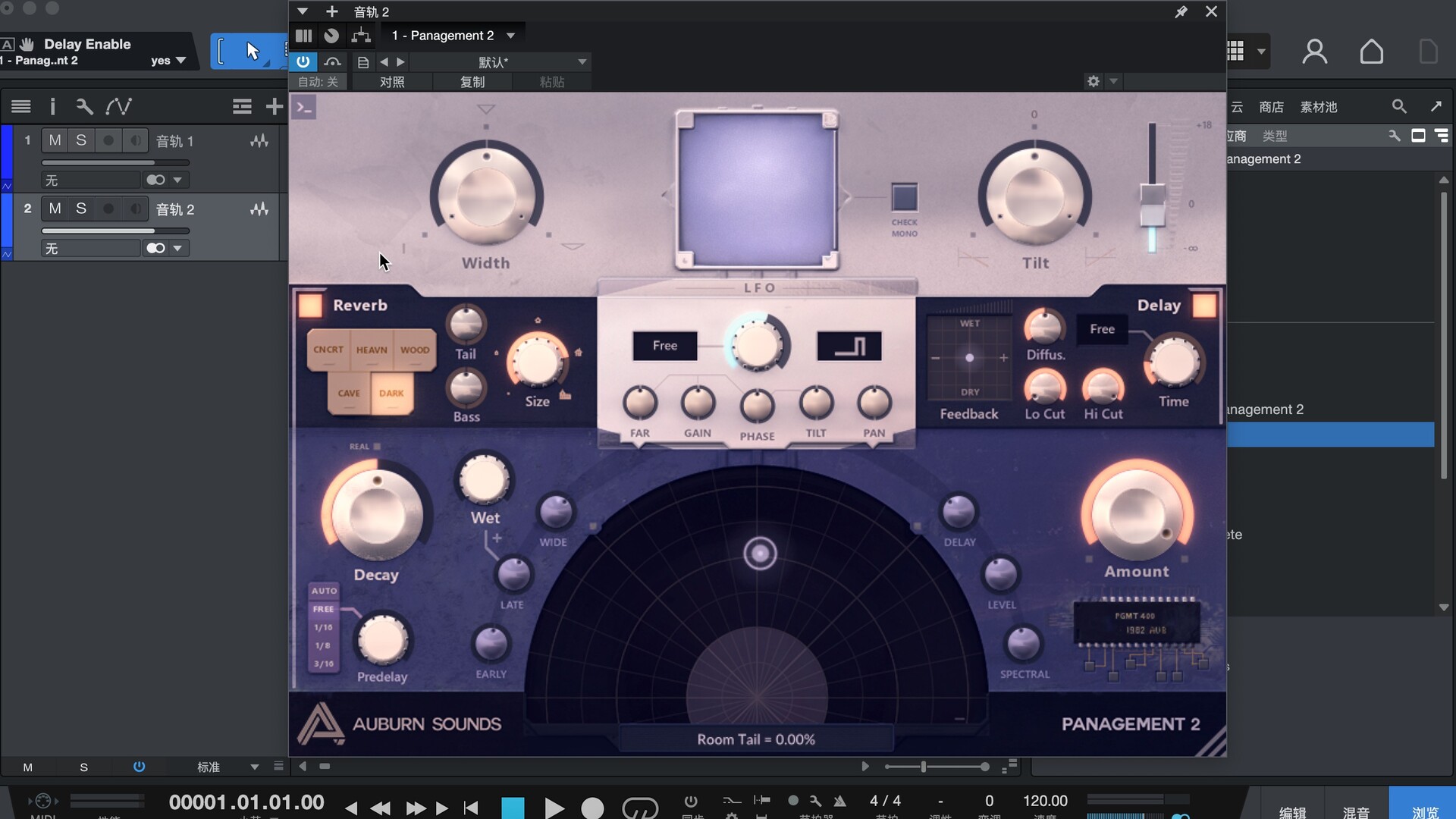The width and height of the screenshot is (1456, 819).
Task: Click the wrench options icon in track toolbar
Action: click(x=84, y=106)
